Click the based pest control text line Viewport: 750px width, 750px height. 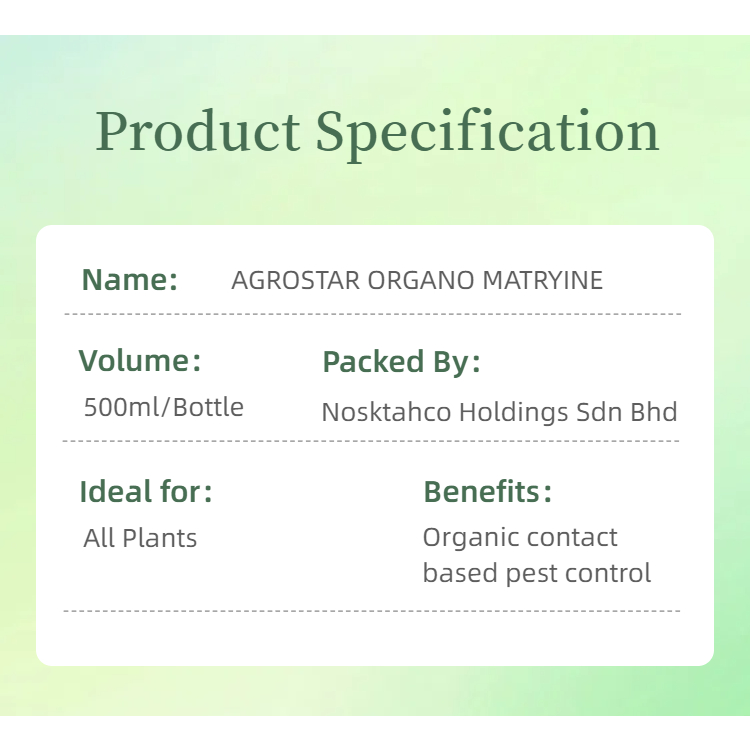[536, 573]
